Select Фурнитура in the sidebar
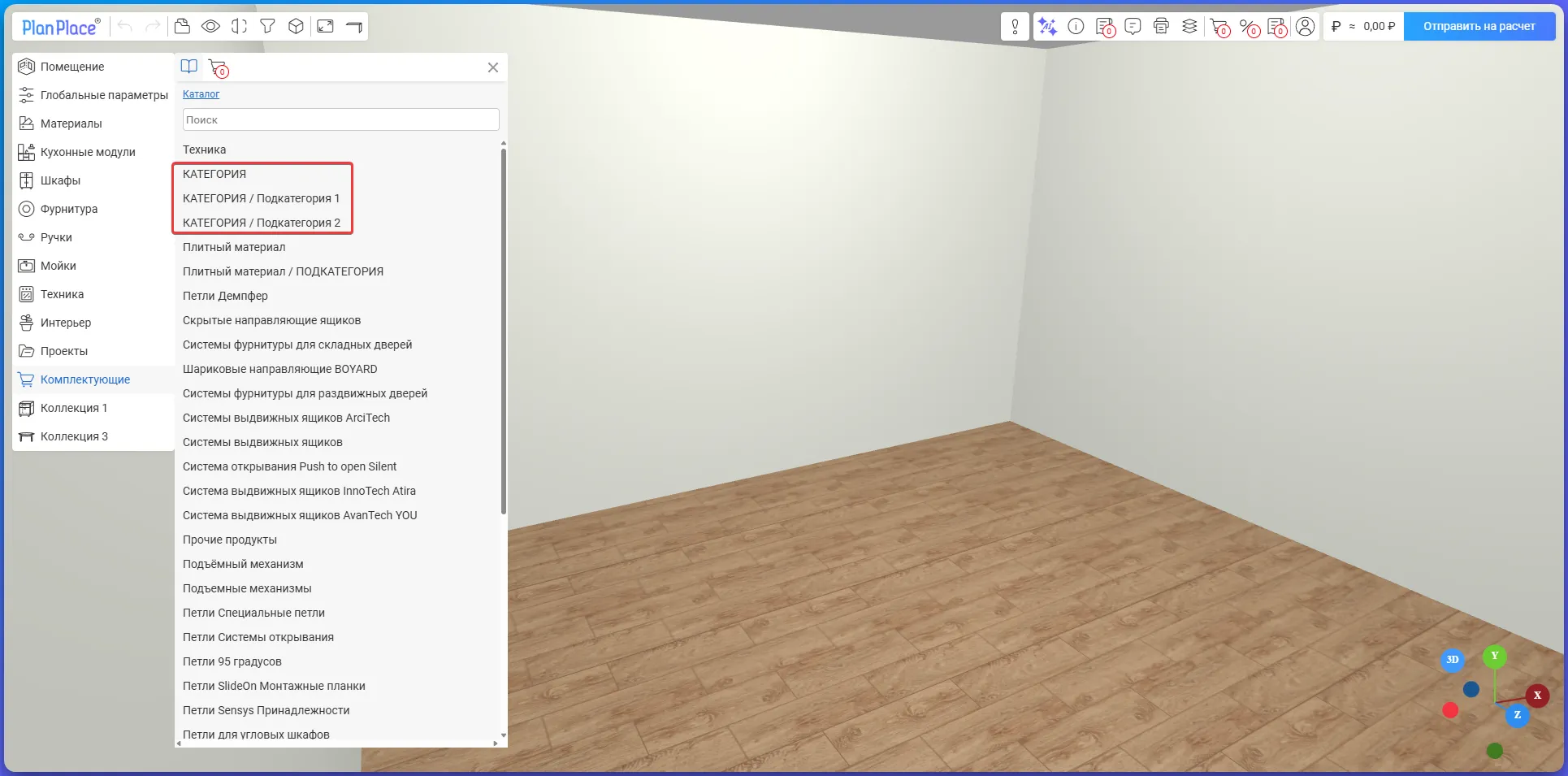 (93, 209)
